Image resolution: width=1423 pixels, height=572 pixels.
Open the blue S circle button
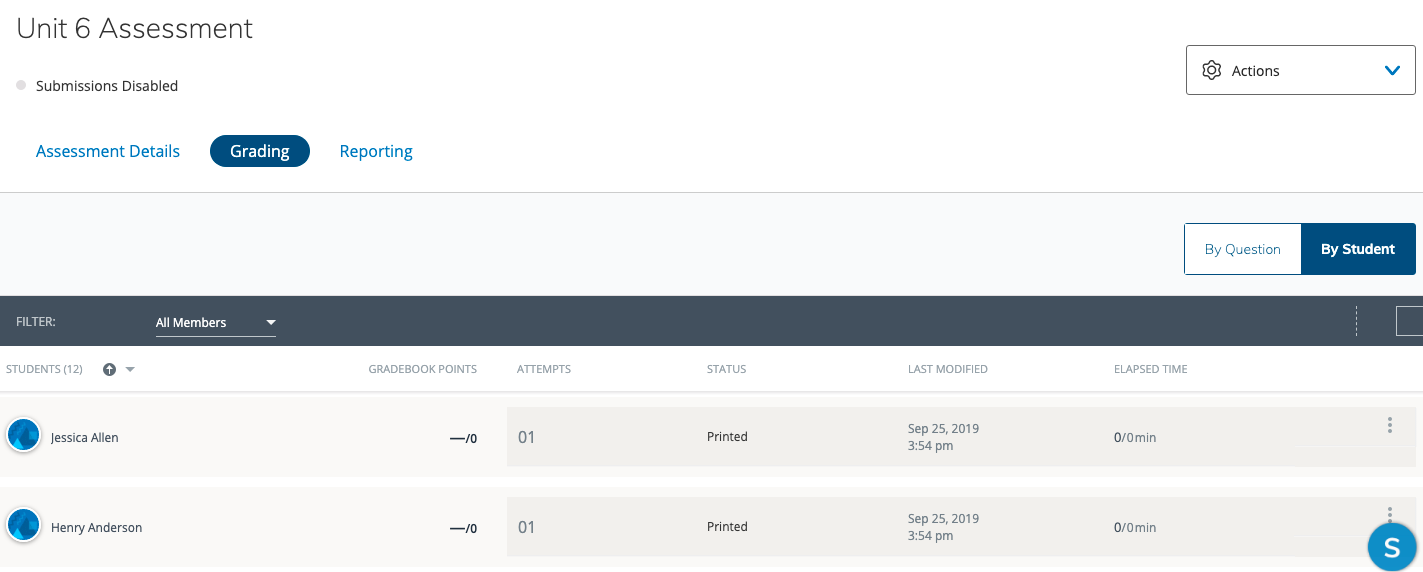tap(1392, 547)
